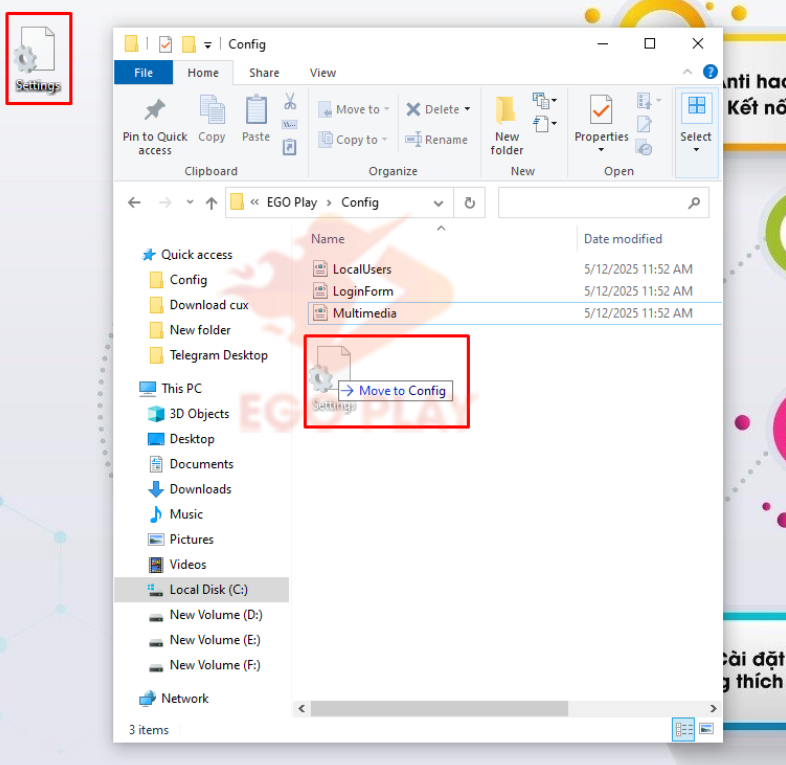Open Music in navigation pane
The image size is (786, 765).
(186, 514)
